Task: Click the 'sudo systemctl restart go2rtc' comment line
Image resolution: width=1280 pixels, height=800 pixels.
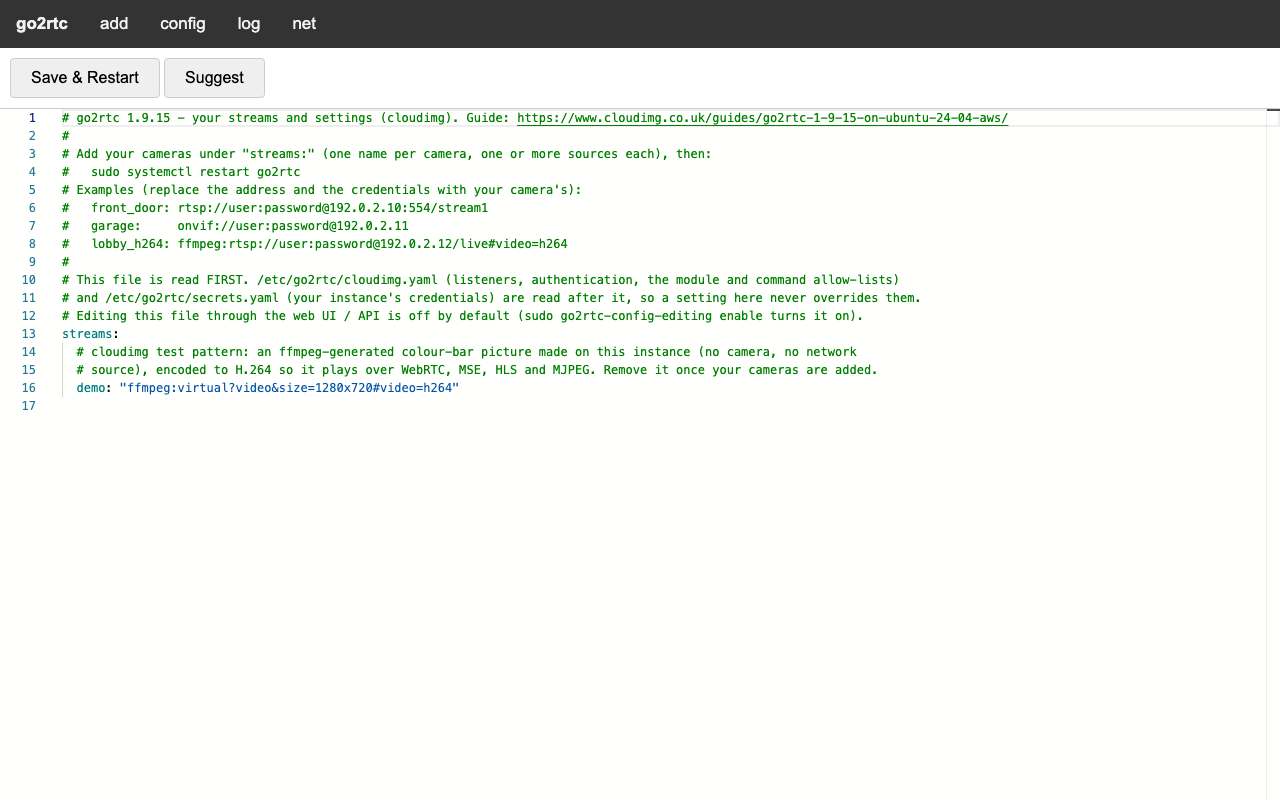Action: (x=181, y=172)
